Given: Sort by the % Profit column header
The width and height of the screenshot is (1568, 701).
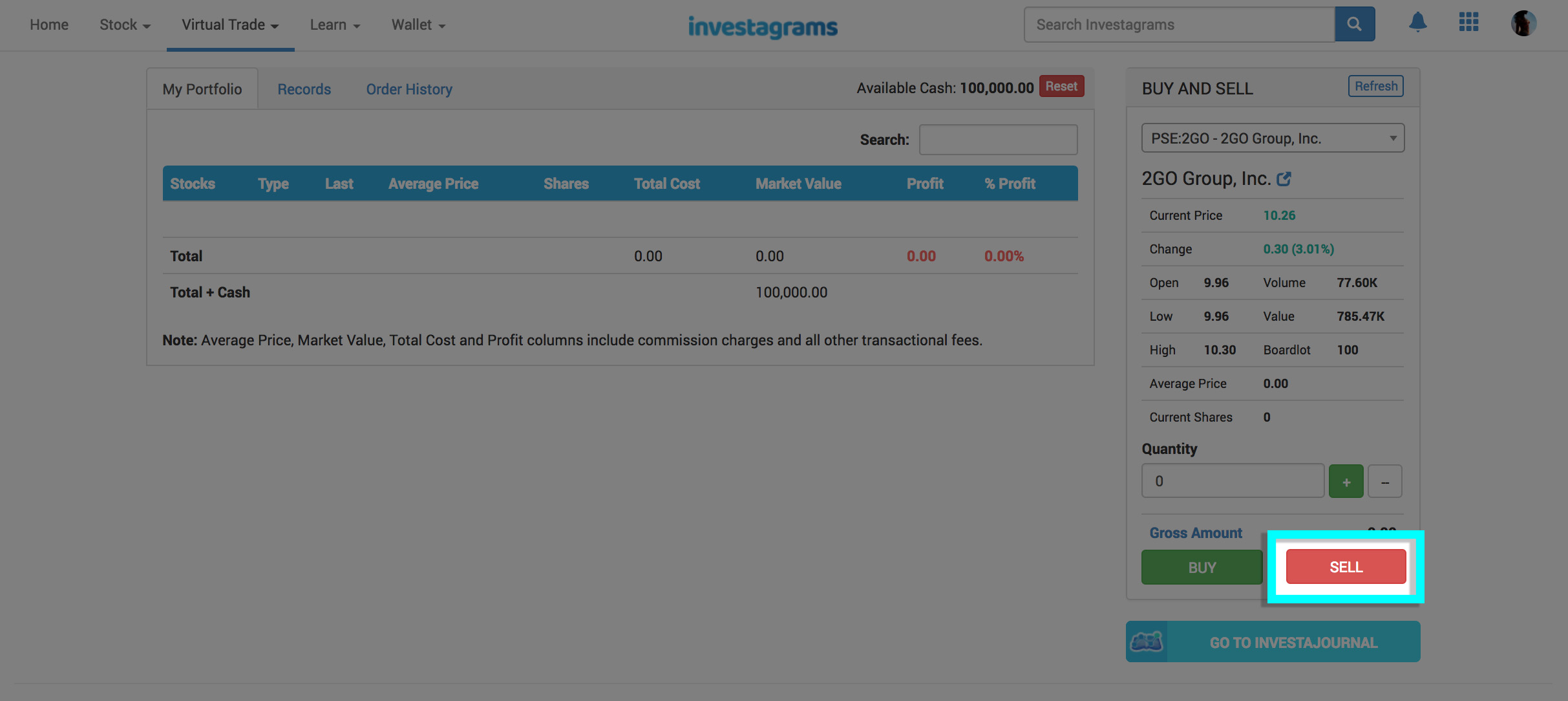Looking at the screenshot, I should 1010,184.
